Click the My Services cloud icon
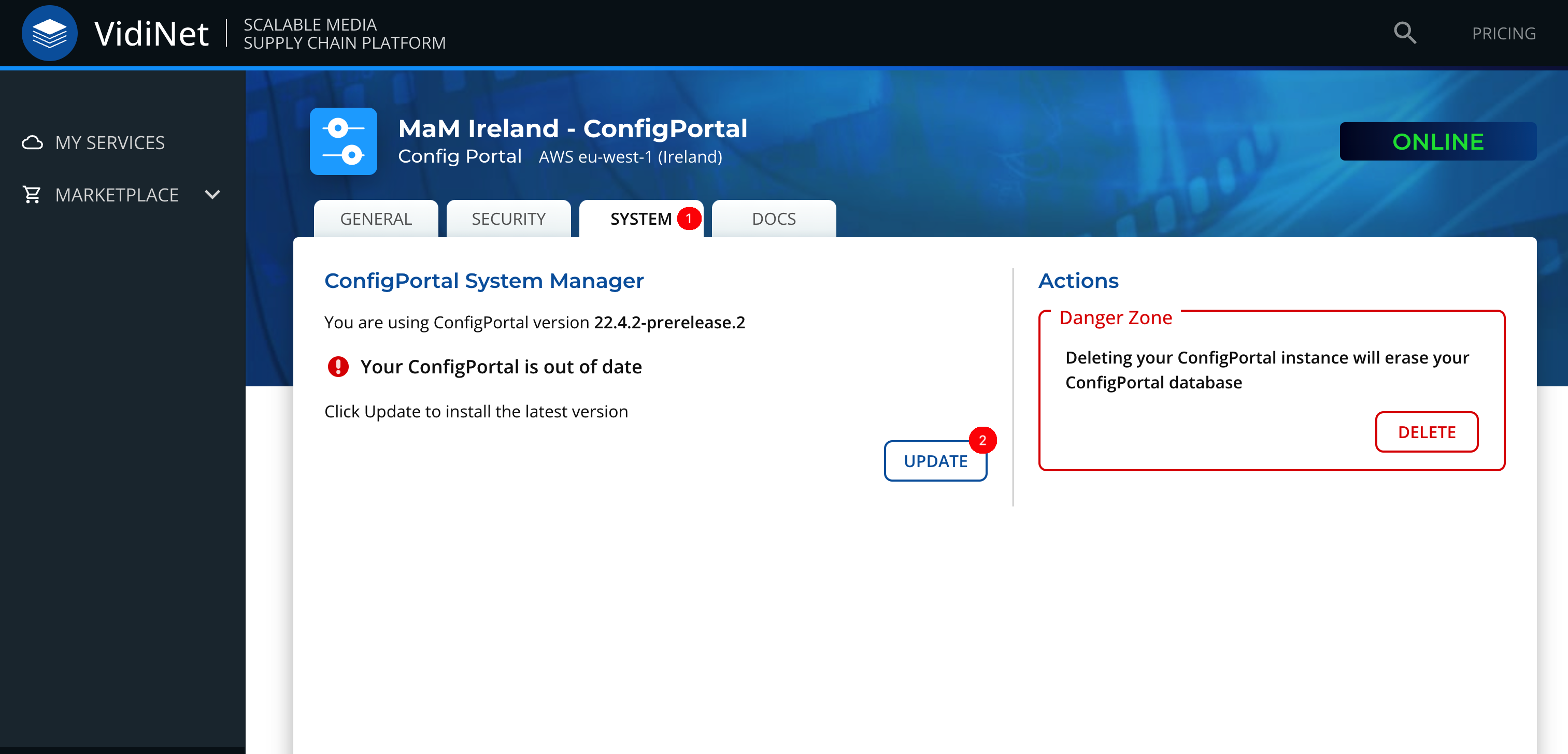 point(32,142)
